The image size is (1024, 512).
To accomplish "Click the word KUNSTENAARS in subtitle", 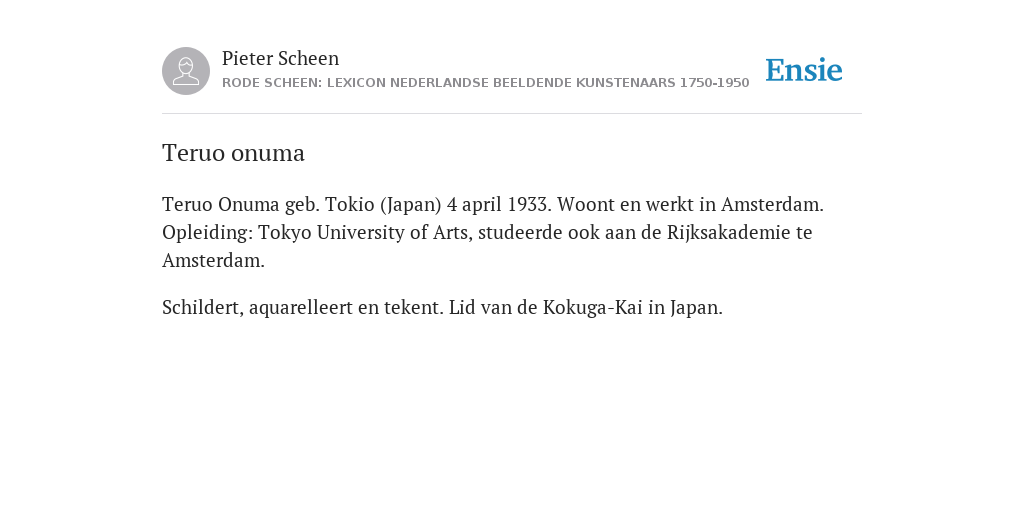I will pyautogui.click(x=626, y=83).
